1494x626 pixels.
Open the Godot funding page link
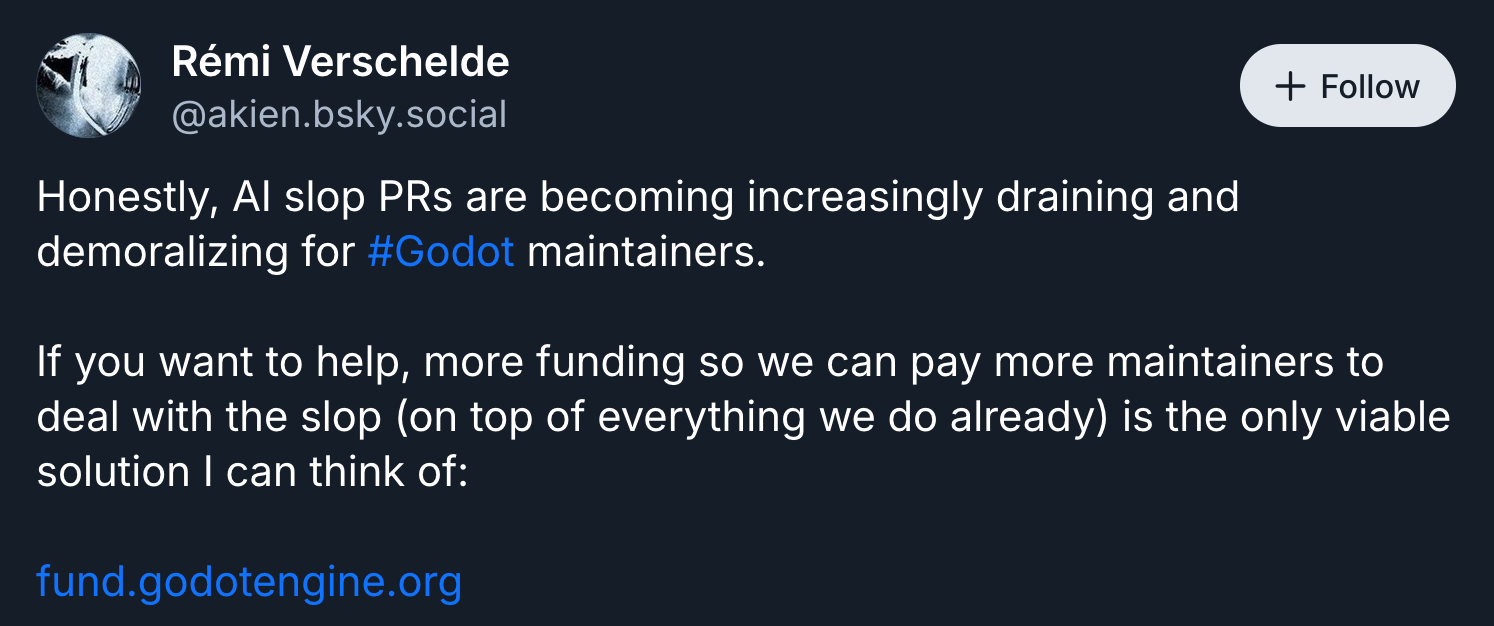249,581
